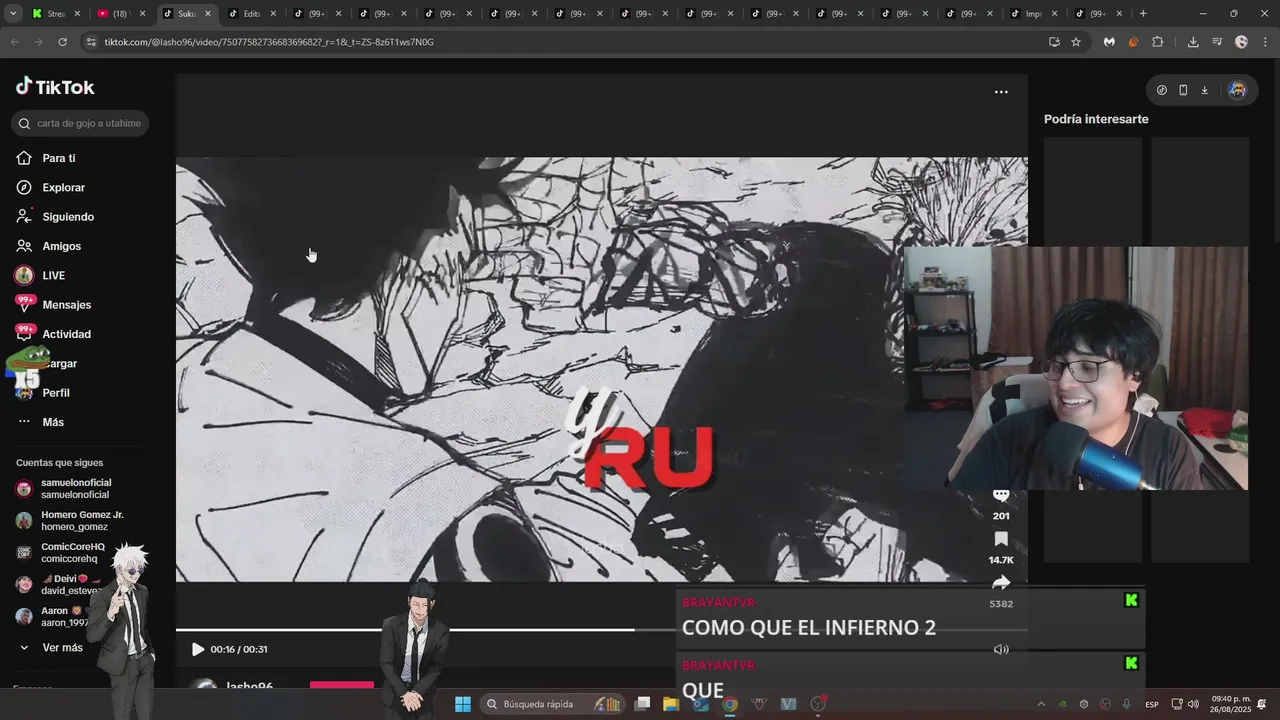The width and height of the screenshot is (1280, 720).
Task: Seek on the video progress bar
Action: (x=601, y=630)
